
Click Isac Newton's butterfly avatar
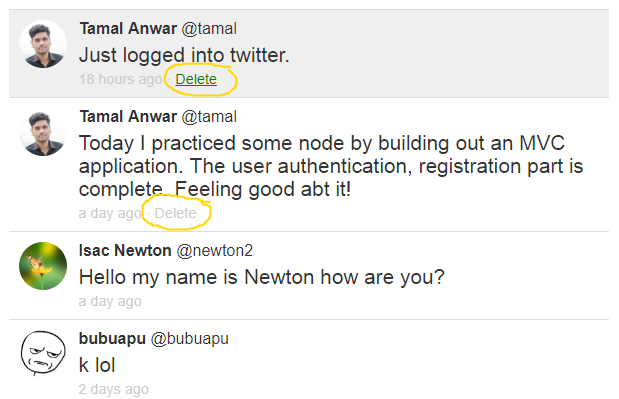(x=43, y=266)
